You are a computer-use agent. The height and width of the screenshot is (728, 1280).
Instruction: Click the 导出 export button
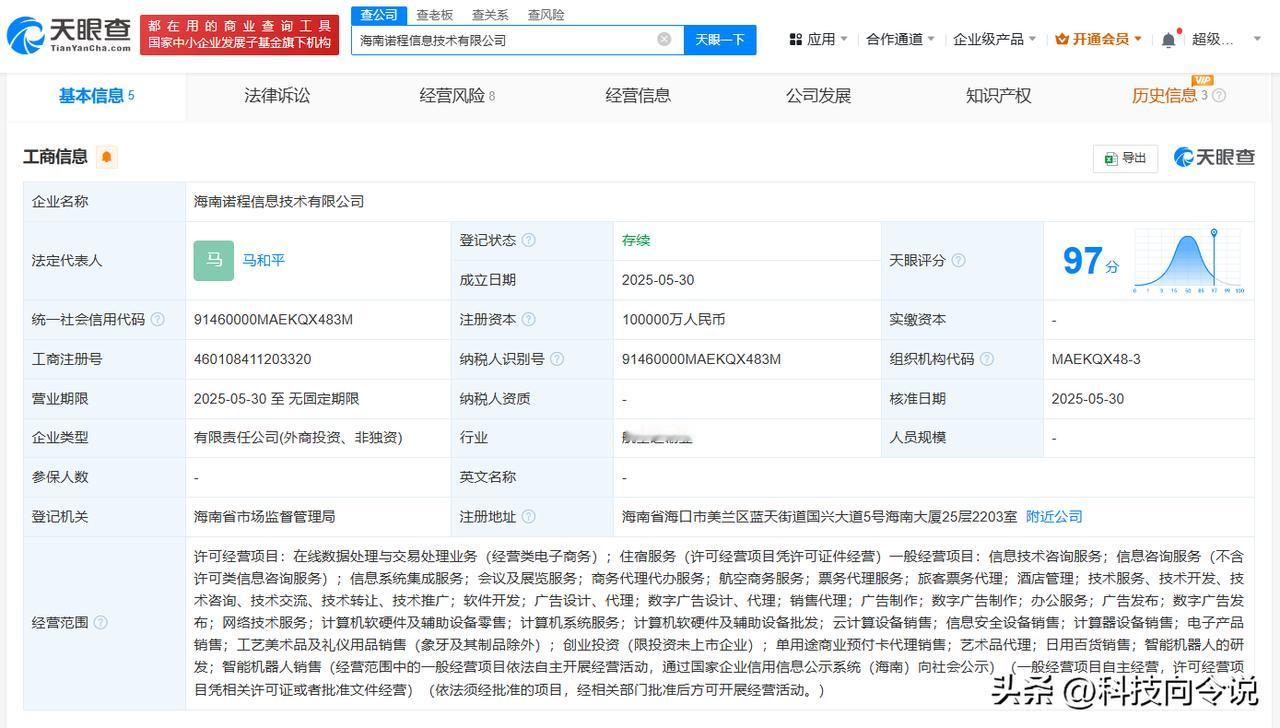pos(1125,158)
